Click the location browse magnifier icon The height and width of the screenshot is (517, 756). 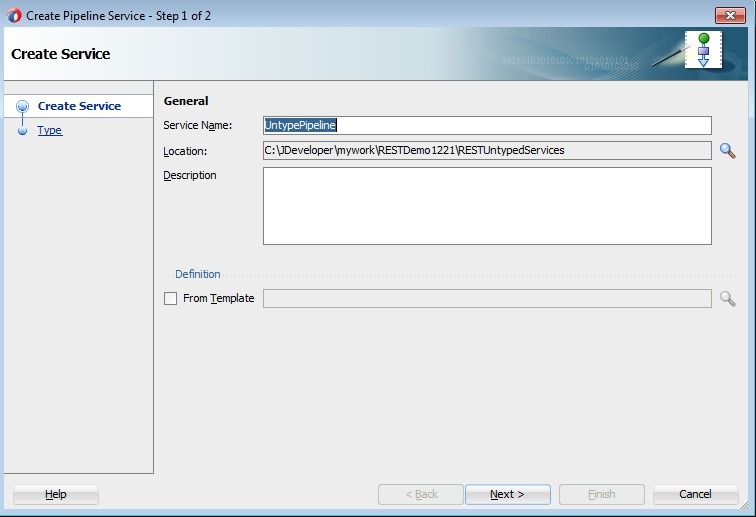point(727,151)
